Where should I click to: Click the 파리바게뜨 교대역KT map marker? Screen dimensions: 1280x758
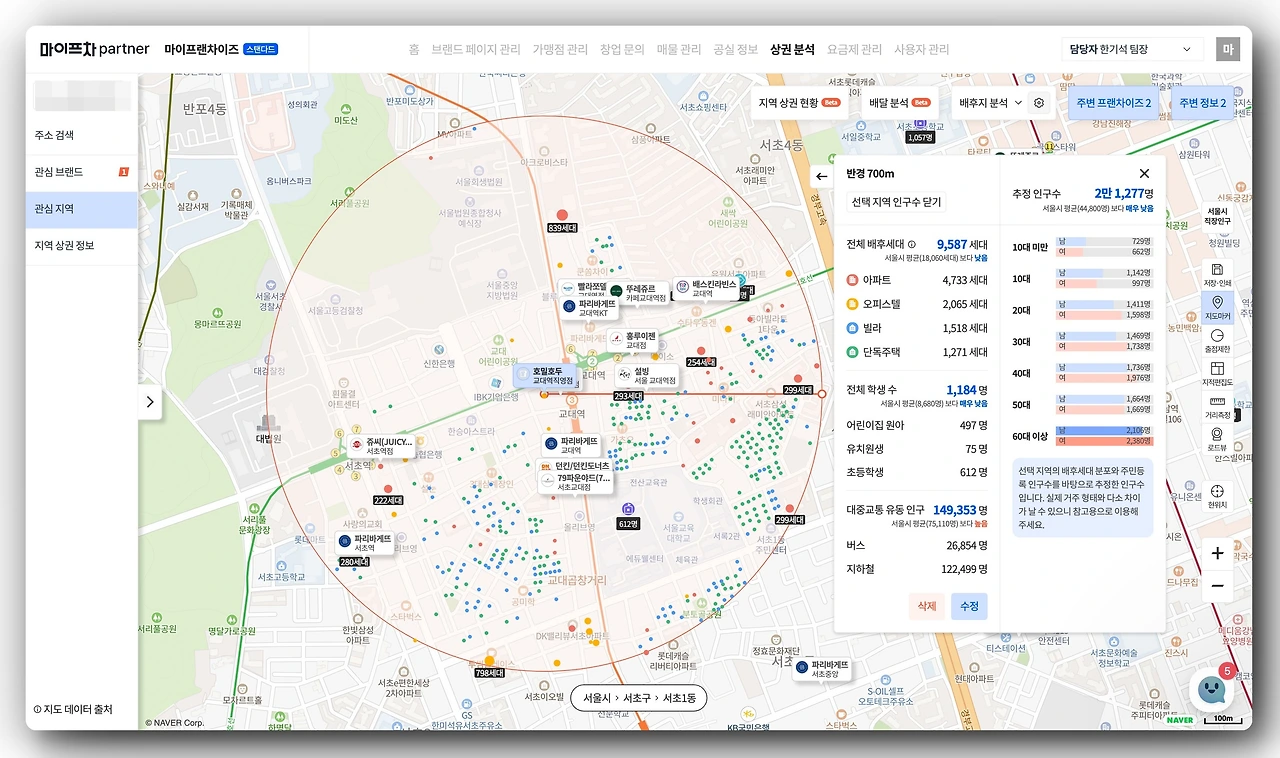[588, 308]
